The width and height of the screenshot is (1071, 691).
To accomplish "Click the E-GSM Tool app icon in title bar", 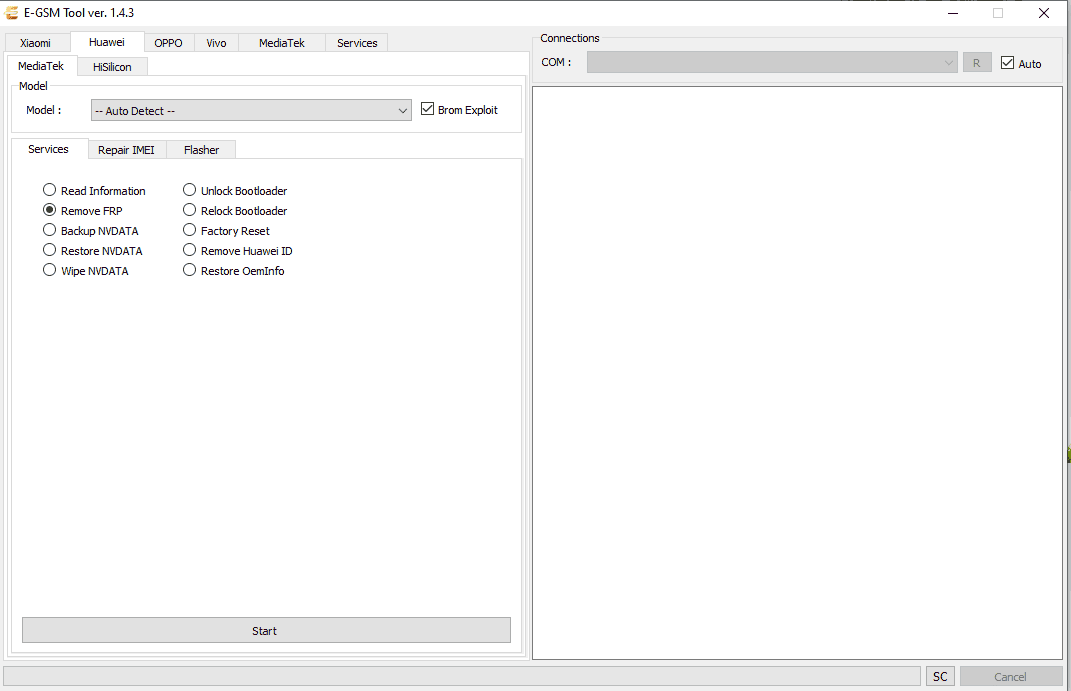I will [x=11, y=12].
